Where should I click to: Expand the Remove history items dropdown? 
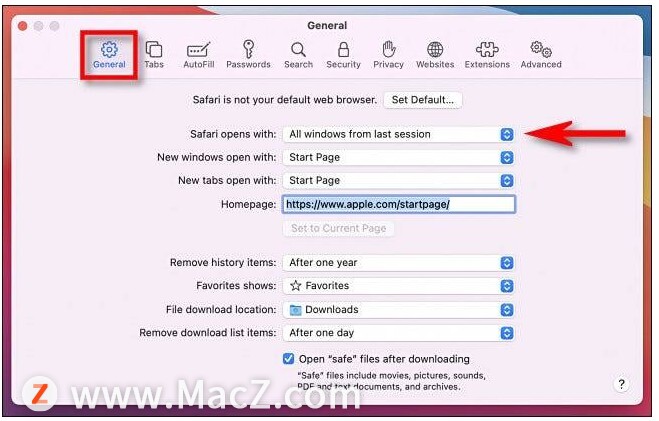pos(398,263)
